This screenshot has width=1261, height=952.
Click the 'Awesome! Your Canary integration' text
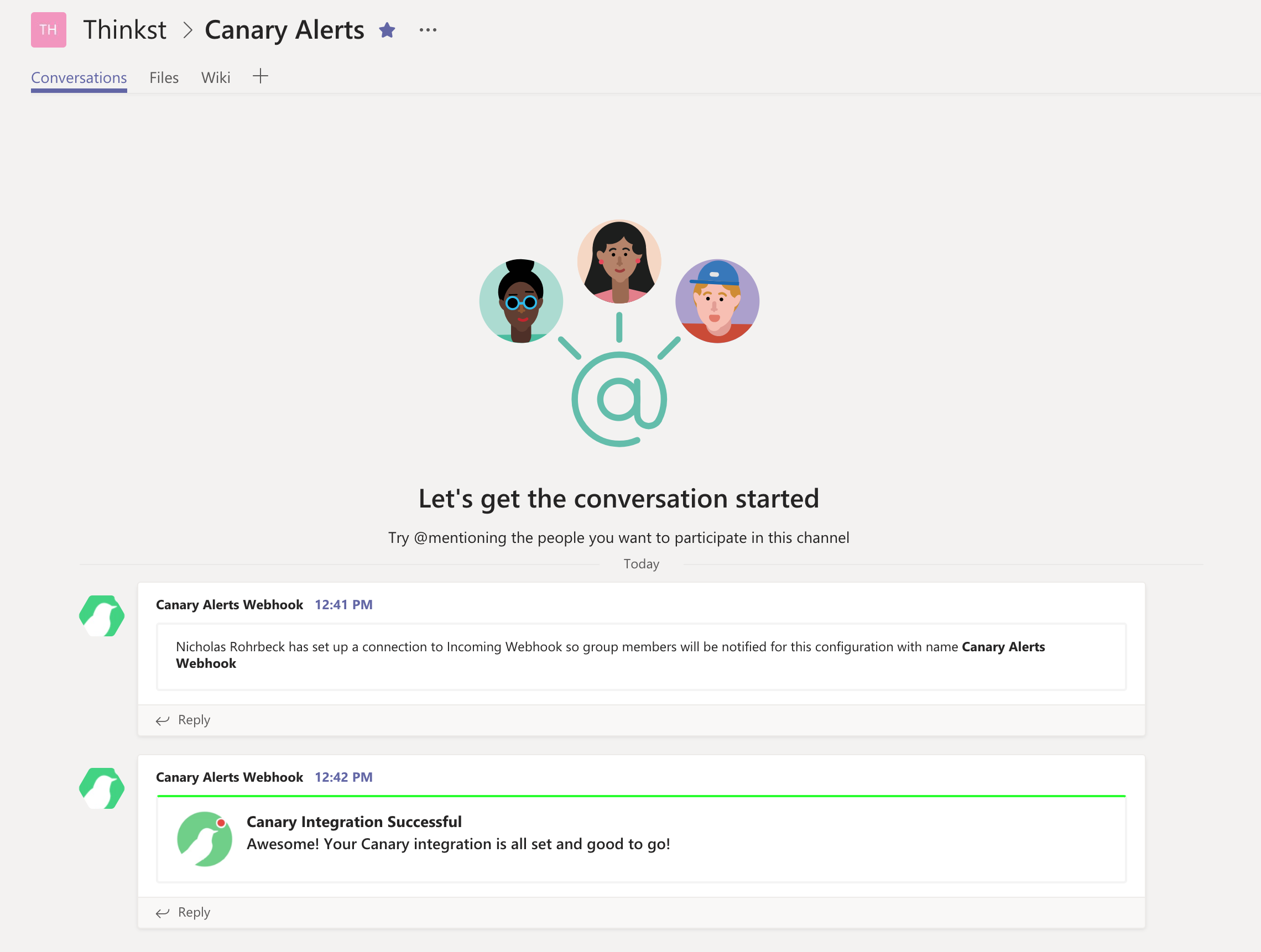[x=458, y=844]
